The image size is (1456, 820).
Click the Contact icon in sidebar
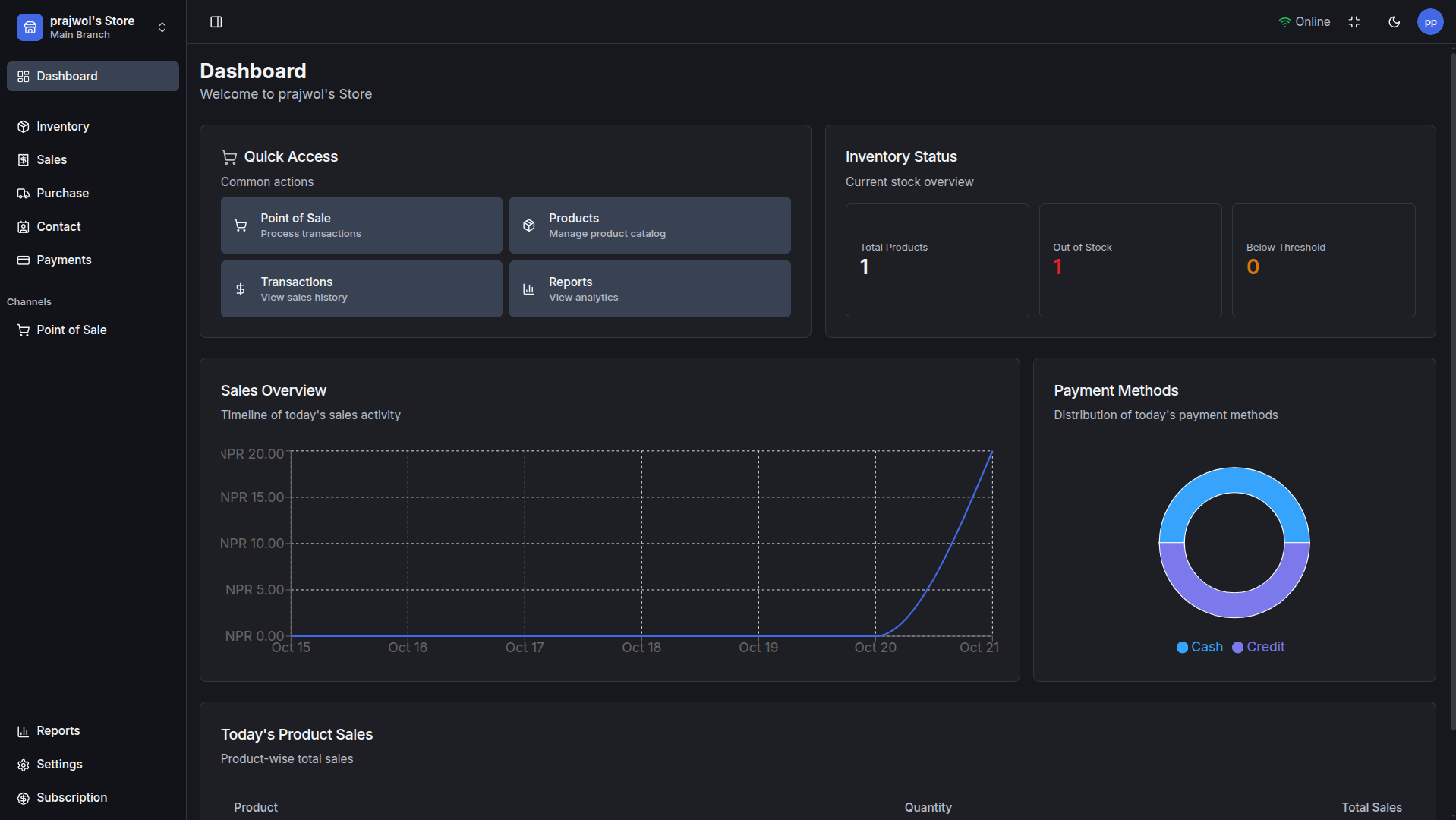pyautogui.click(x=24, y=227)
